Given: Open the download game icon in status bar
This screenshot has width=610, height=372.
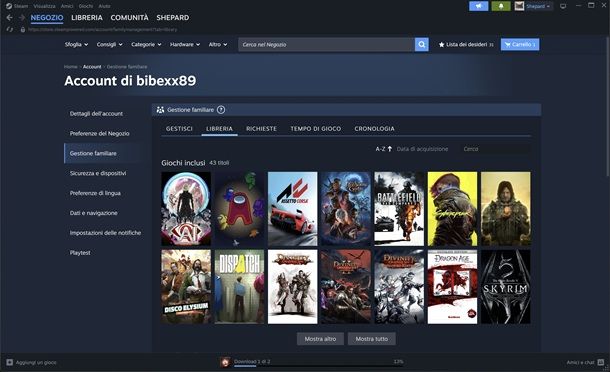Looking at the screenshot, I should click(x=225, y=362).
